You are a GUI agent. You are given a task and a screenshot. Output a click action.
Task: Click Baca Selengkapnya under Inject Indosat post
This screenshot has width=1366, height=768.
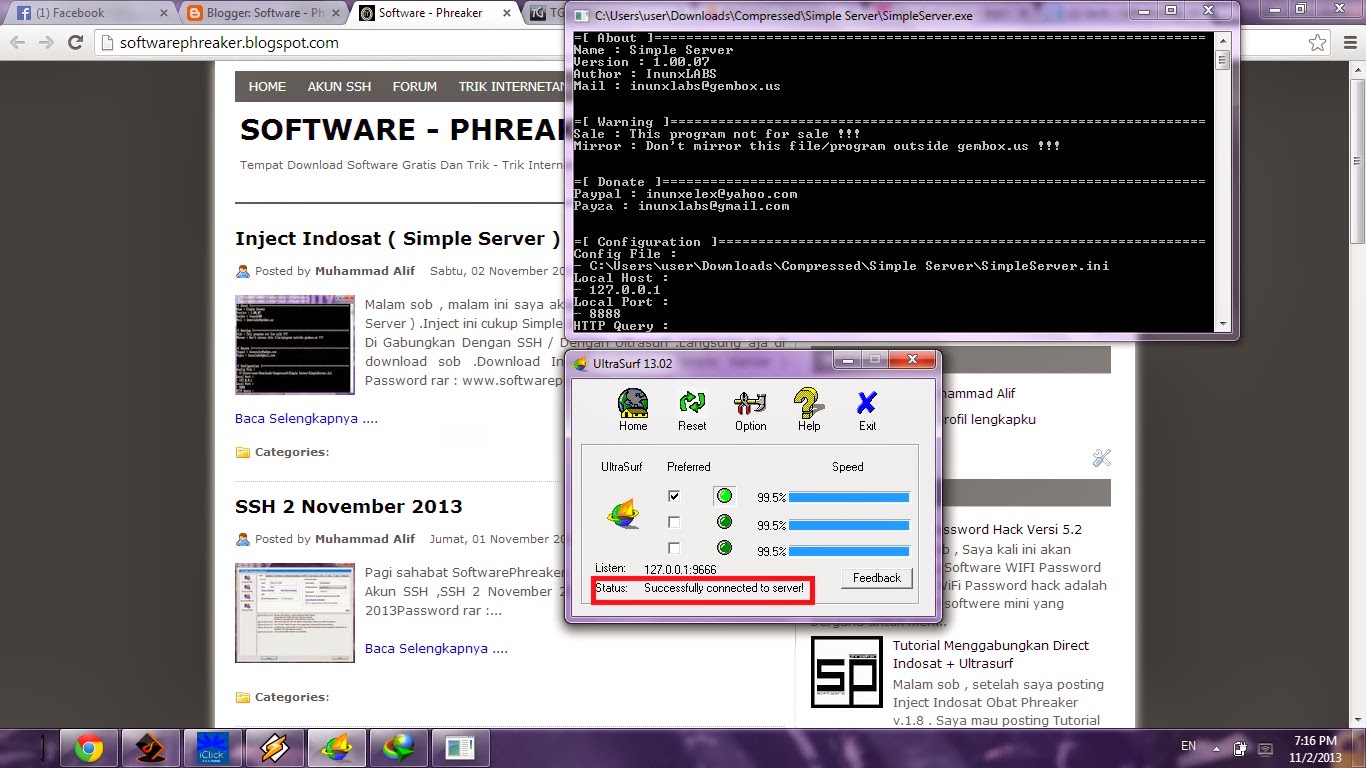click(306, 418)
